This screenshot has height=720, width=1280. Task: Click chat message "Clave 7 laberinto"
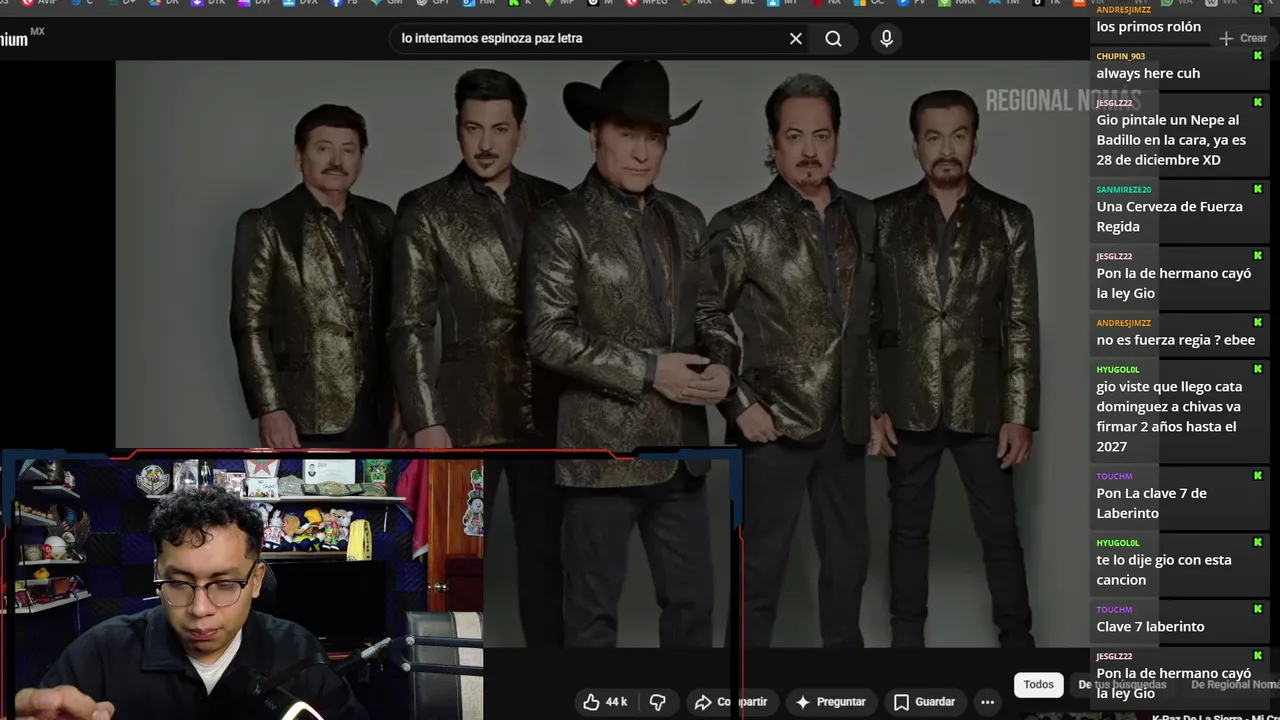[1150, 627]
